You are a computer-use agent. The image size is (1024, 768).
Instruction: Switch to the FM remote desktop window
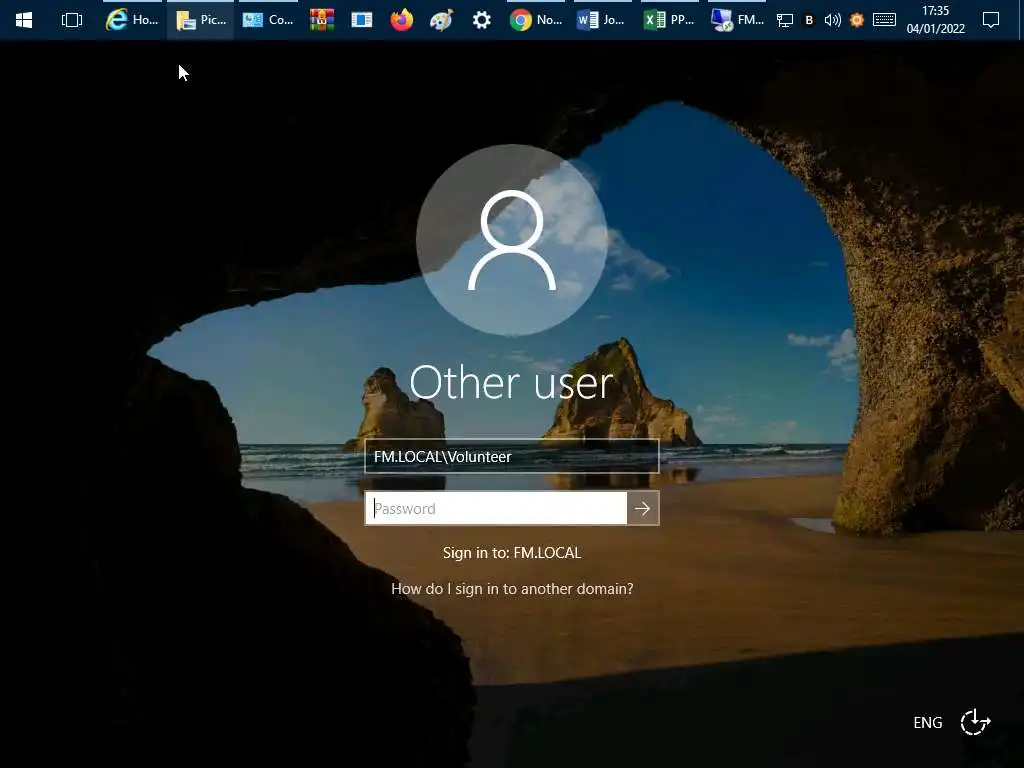737,20
